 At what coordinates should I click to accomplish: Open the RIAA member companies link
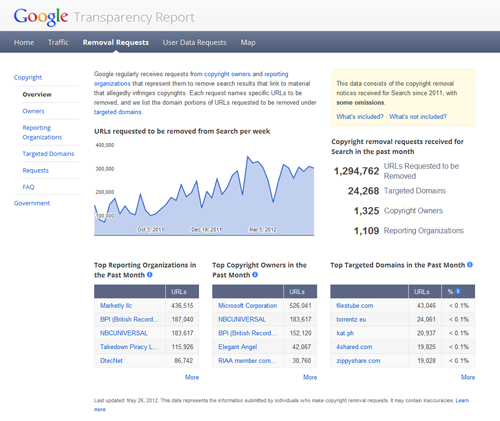247,360
